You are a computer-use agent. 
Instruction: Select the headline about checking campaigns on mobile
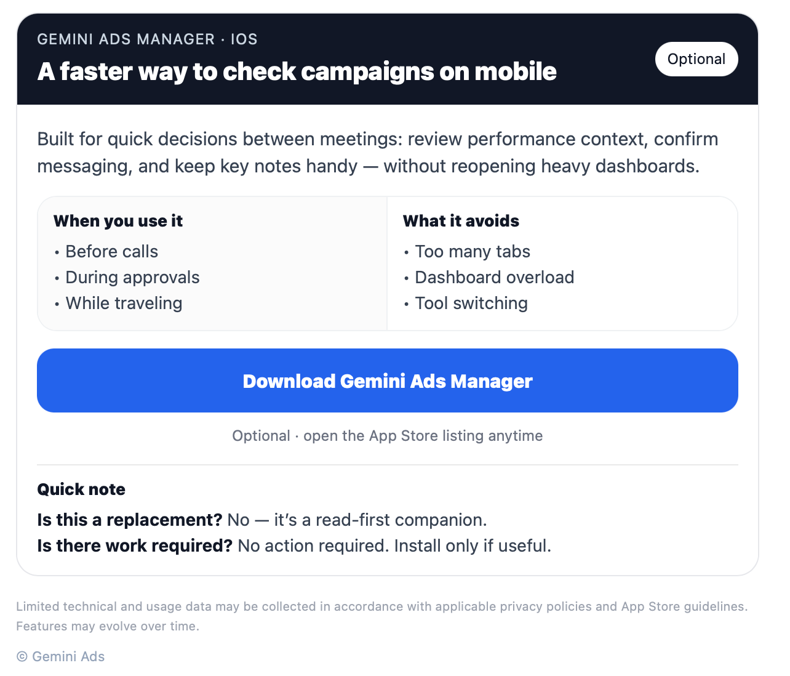click(x=297, y=72)
